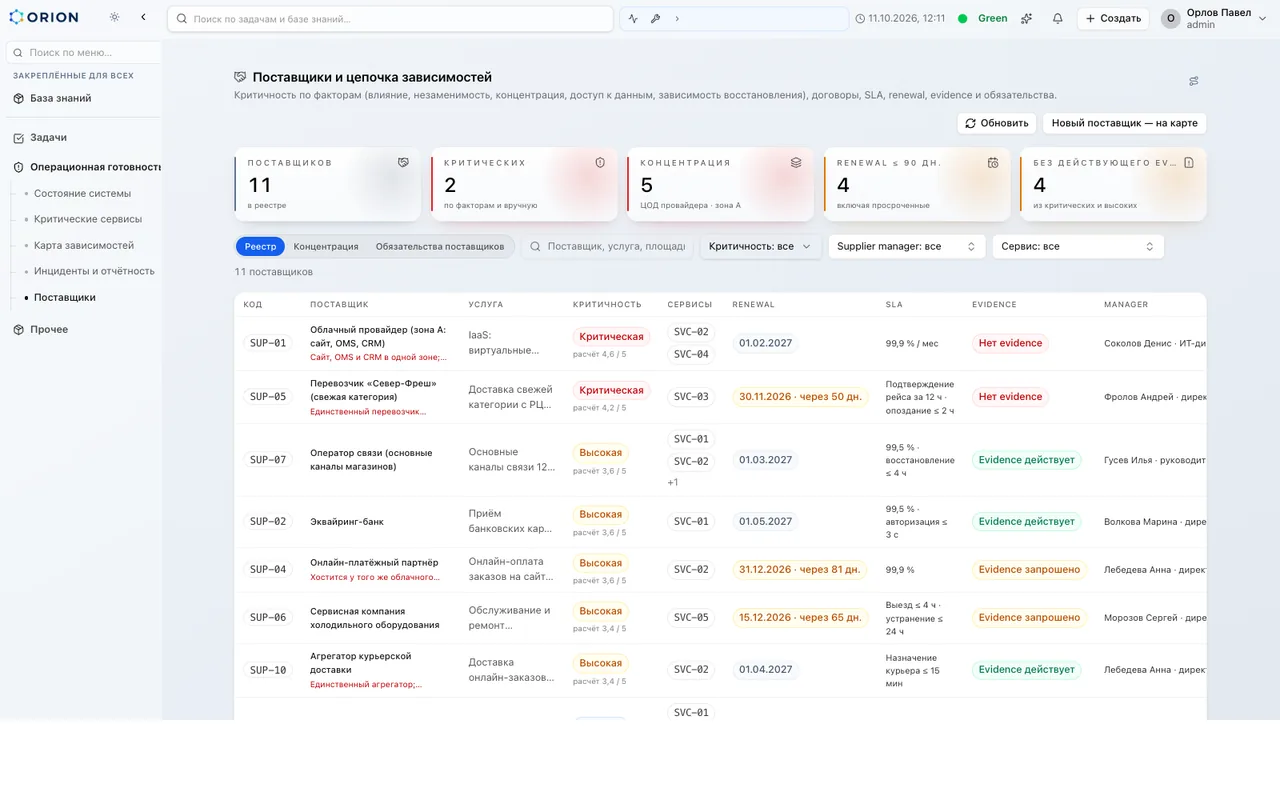
Task: Toggle the light/dark theme sun icon
Action: point(115,18)
